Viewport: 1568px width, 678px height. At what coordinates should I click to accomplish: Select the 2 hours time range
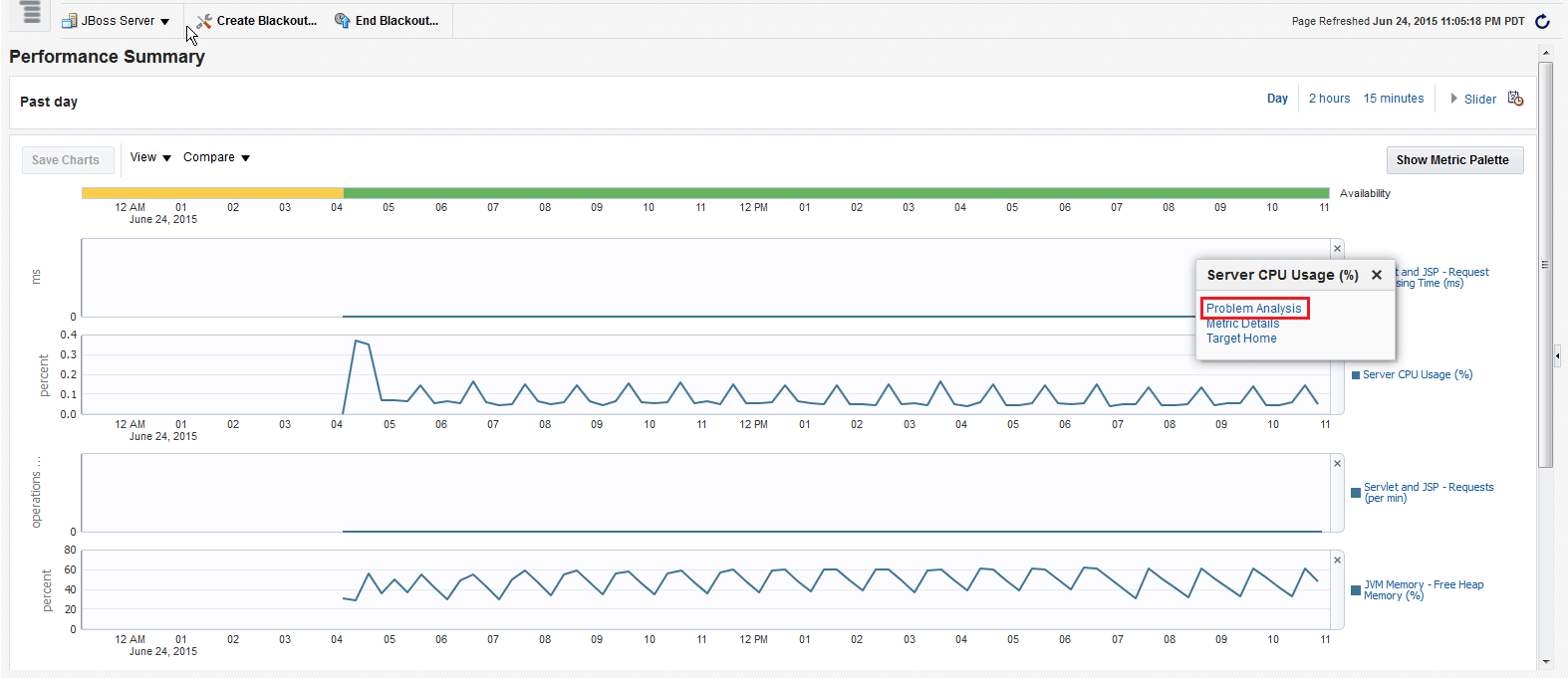pos(1329,99)
